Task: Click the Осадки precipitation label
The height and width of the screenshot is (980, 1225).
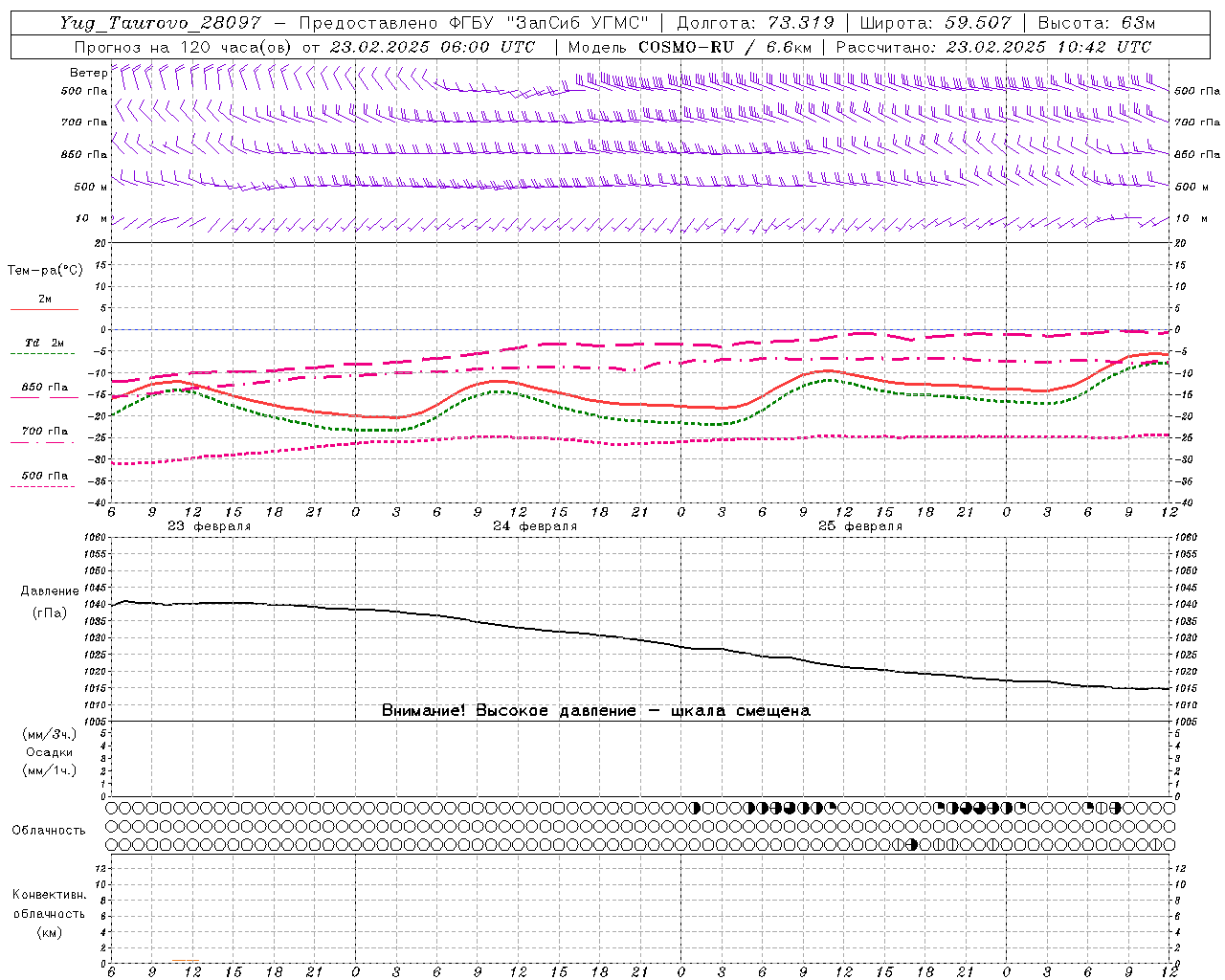Action: tap(50, 752)
